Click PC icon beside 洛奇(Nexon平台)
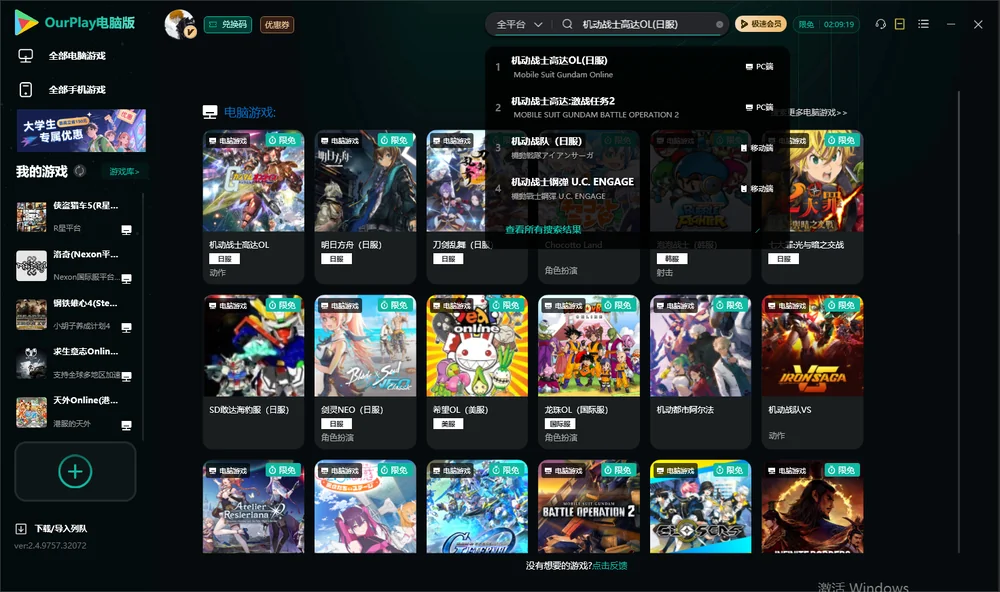 coord(126,279)
